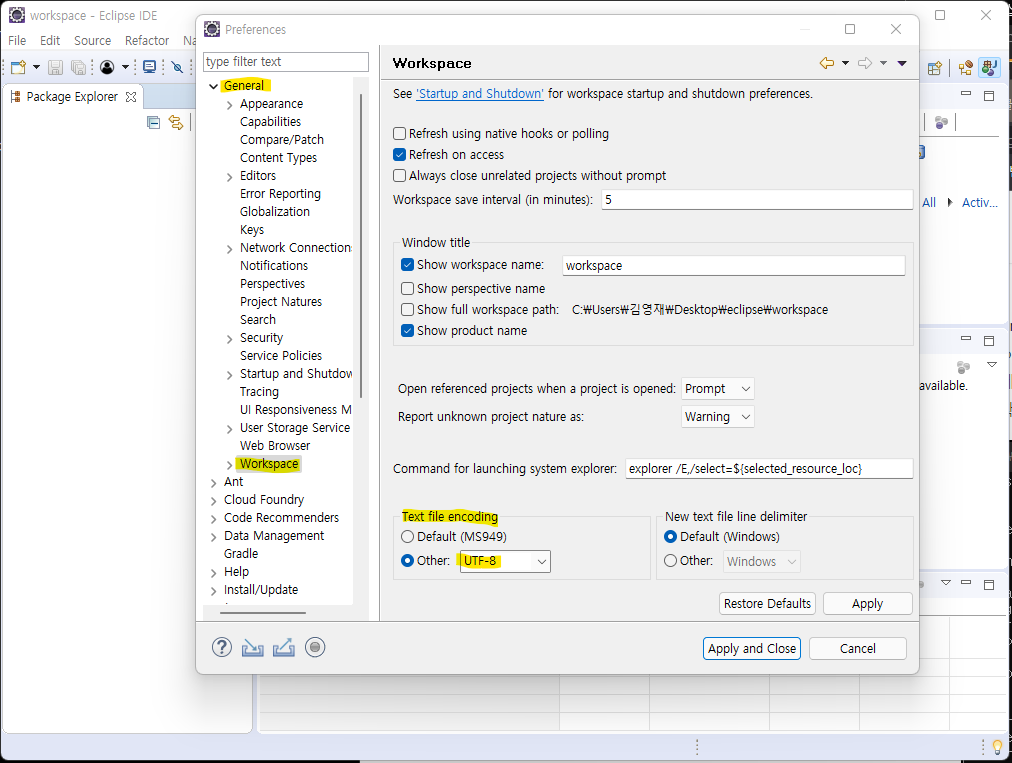
Task: Select Content Types preferences item
Action: tap(278, 158)
